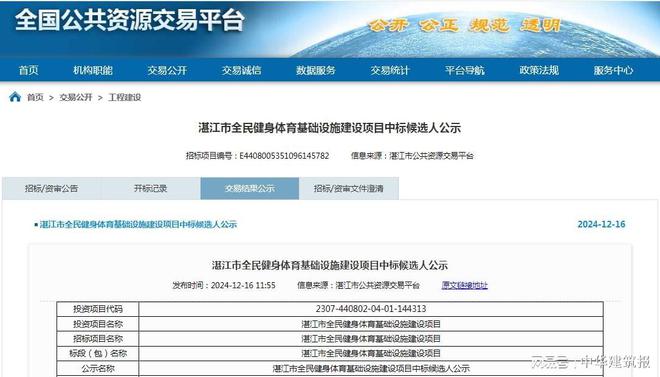Click 交易公开 breadcrumb link
660x377 pixels.
click(76, 98)
